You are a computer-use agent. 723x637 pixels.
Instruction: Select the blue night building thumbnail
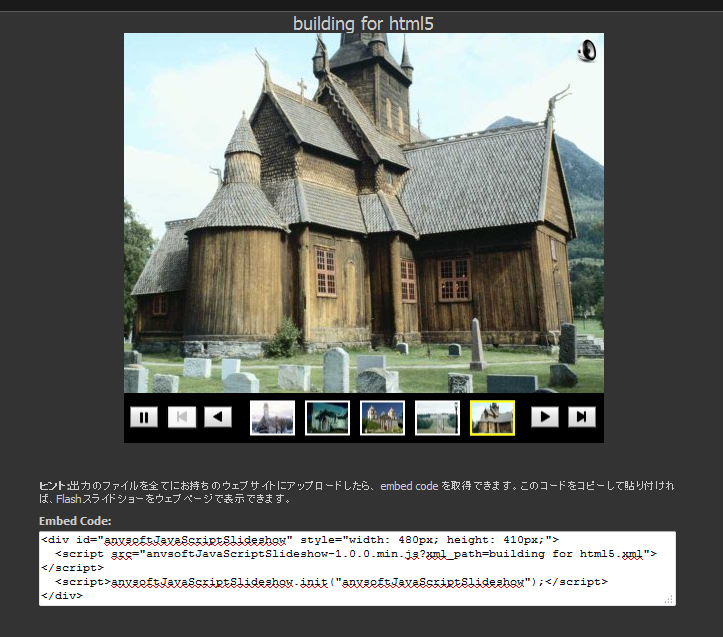327,418
